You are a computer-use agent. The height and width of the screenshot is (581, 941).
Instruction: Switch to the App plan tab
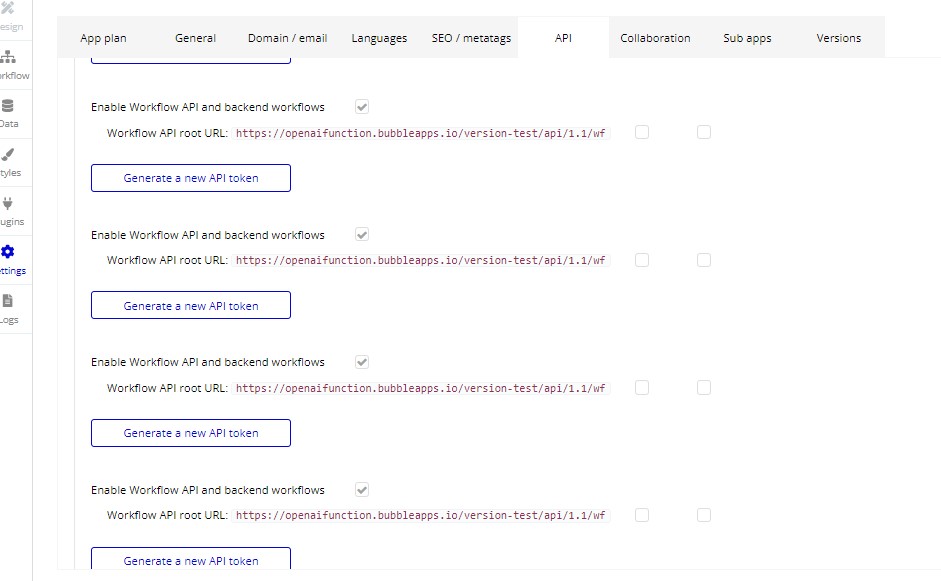click(x=103, y=38)
